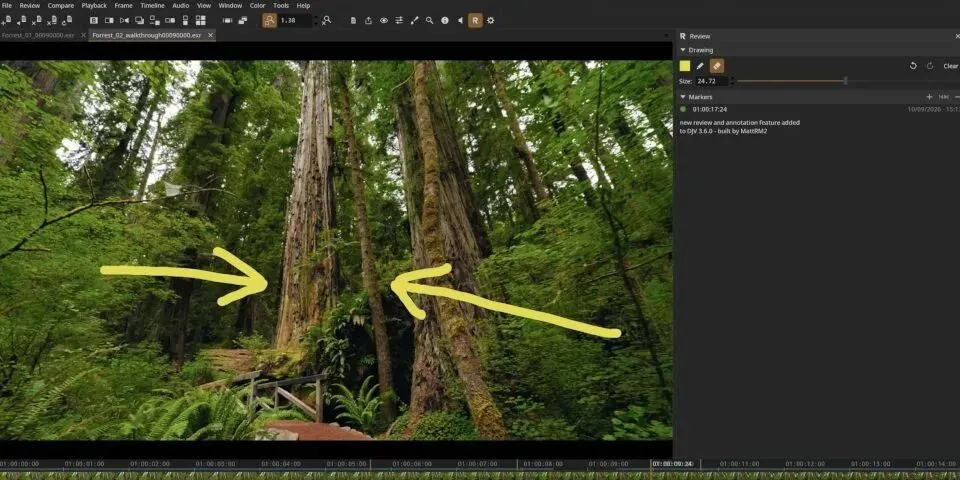
Task: Toggle the Review panel R button
Action: point(475,20)
